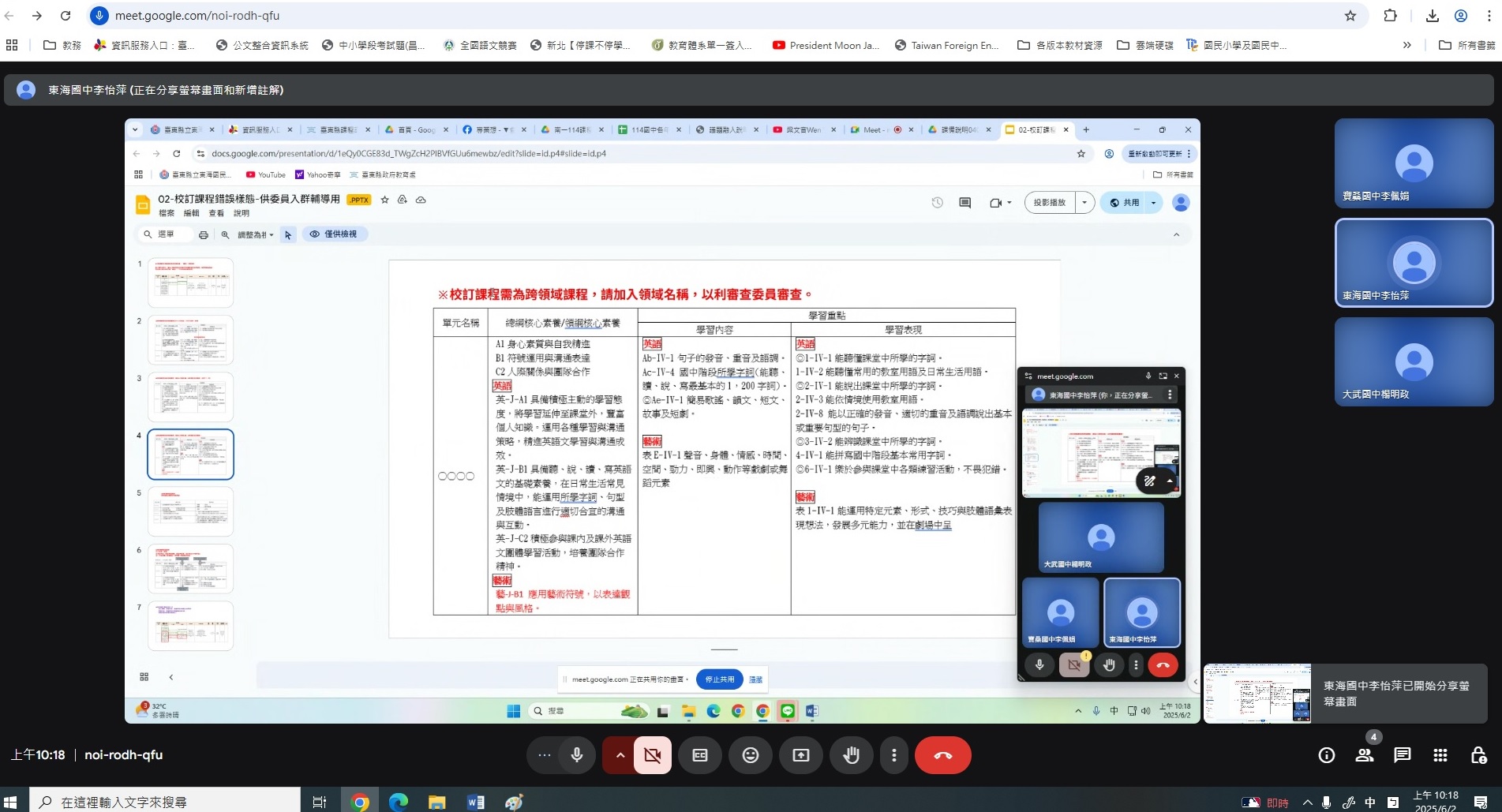
Task: Toggle microphone in the picture-in-picture Meet window
Action: (x=1039, y=665)
